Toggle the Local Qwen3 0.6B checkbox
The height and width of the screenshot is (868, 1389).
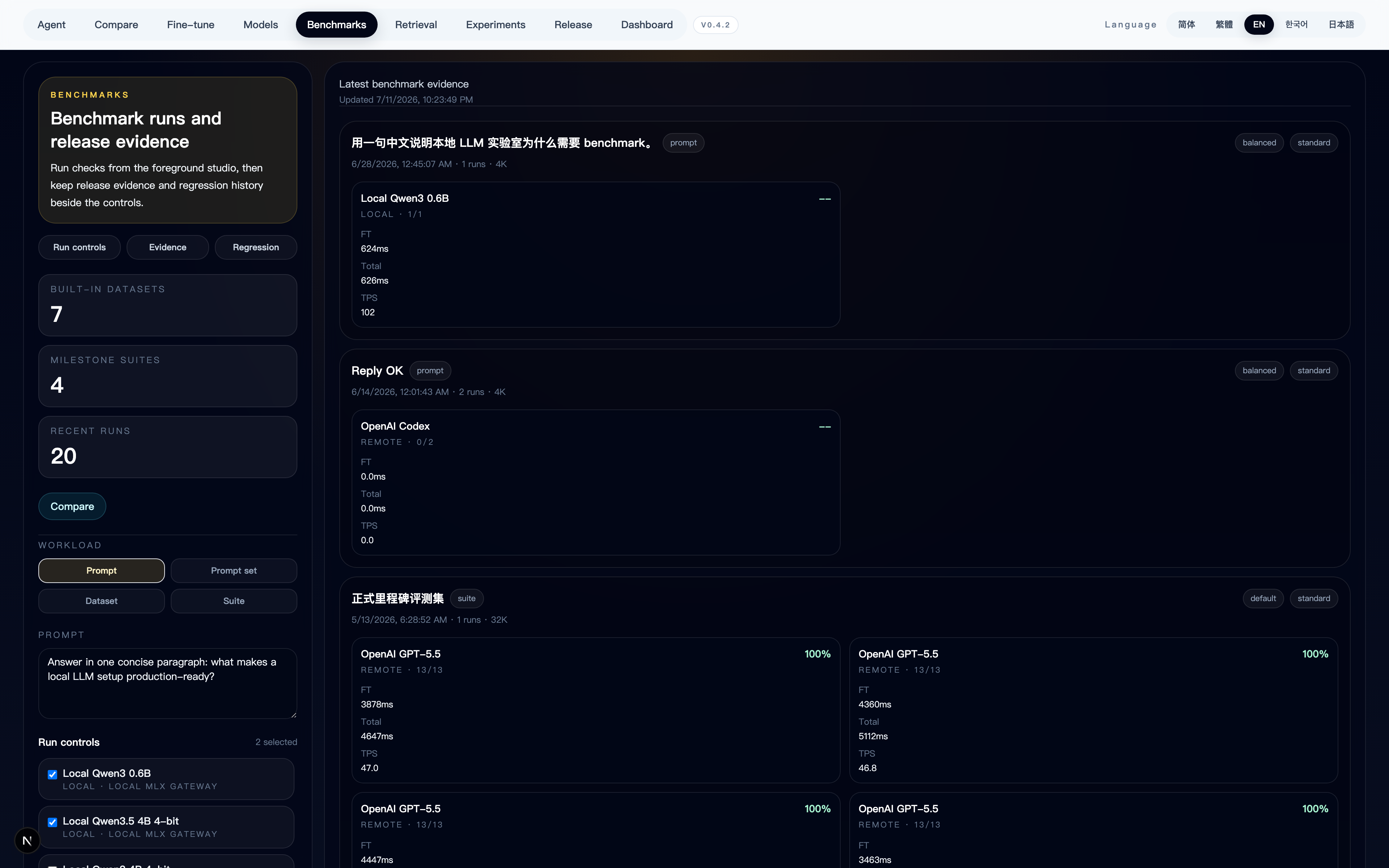click(x=52, y=774)
